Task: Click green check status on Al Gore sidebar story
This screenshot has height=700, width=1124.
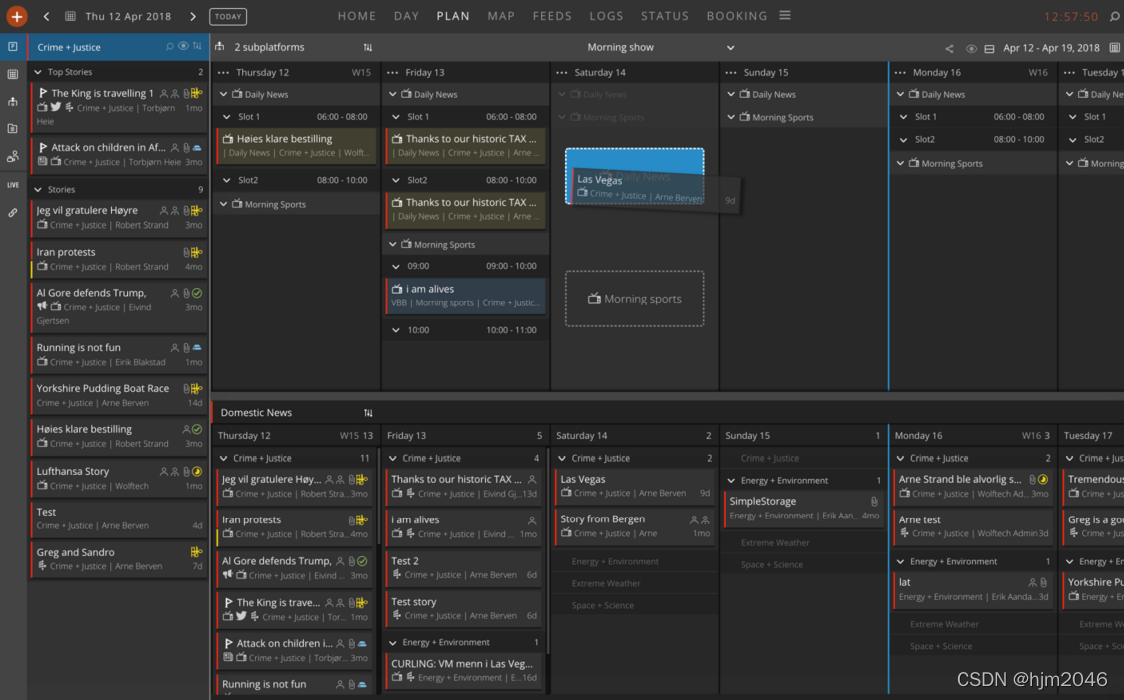Action: 197,293
